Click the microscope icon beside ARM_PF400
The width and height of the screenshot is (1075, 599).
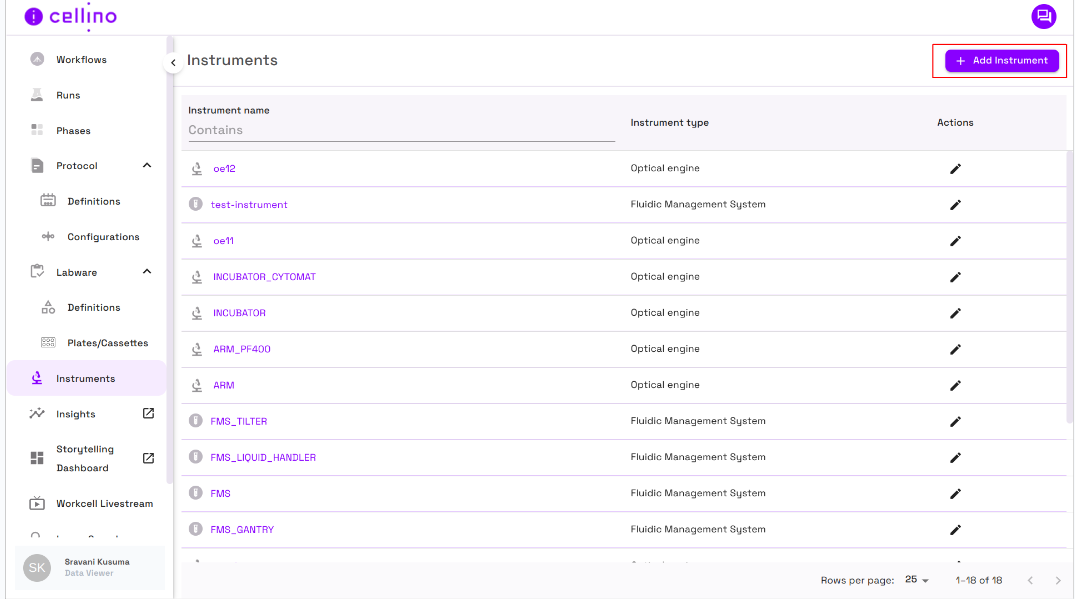197,349
